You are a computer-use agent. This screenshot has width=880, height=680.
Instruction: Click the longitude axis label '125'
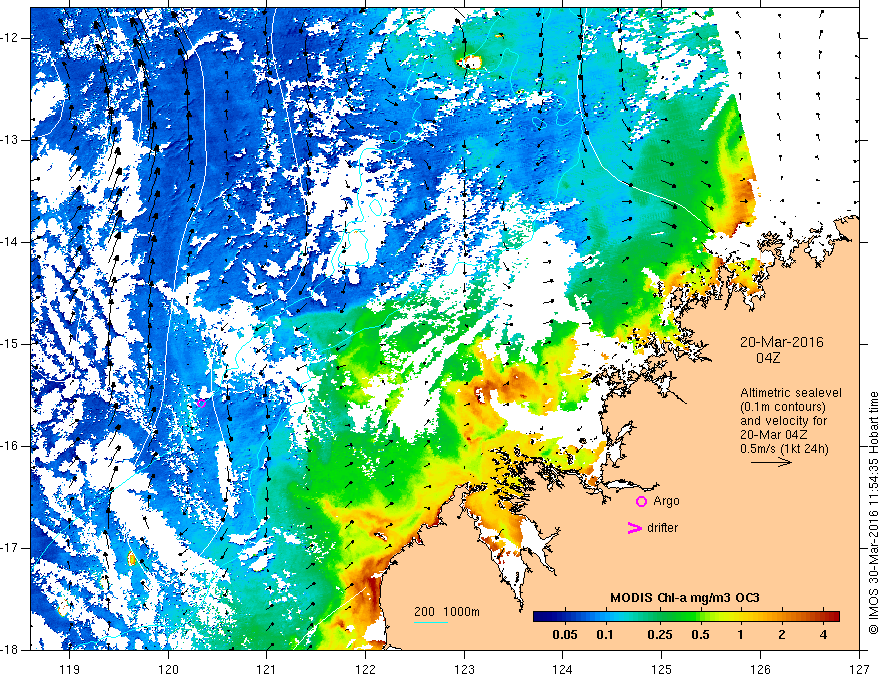point(662,669)
